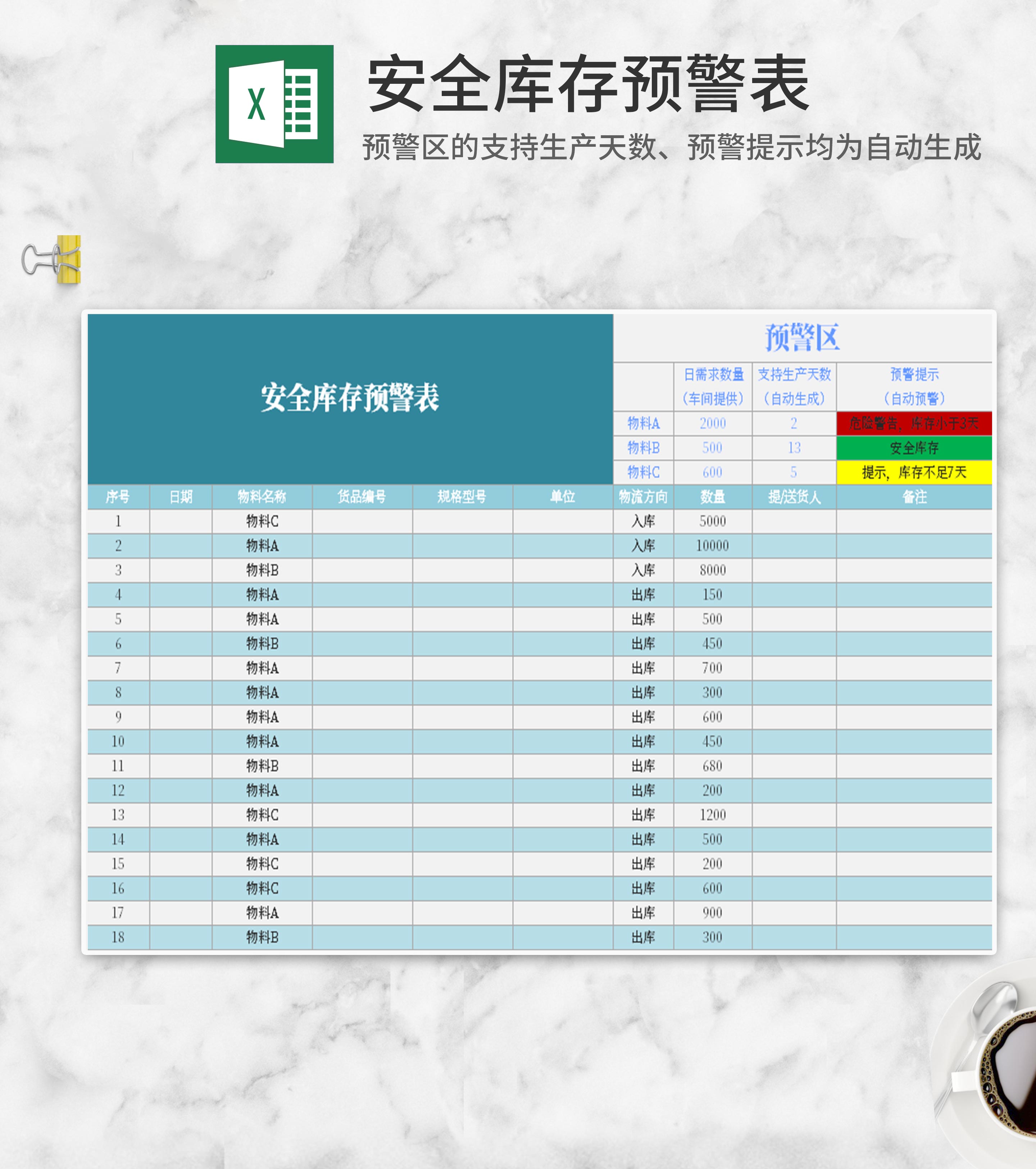Image resolution: width=1036 pixels, height=1169 pixels.
Task: Select the row 13 quantity cell 1200
Action: click(712, 814)
